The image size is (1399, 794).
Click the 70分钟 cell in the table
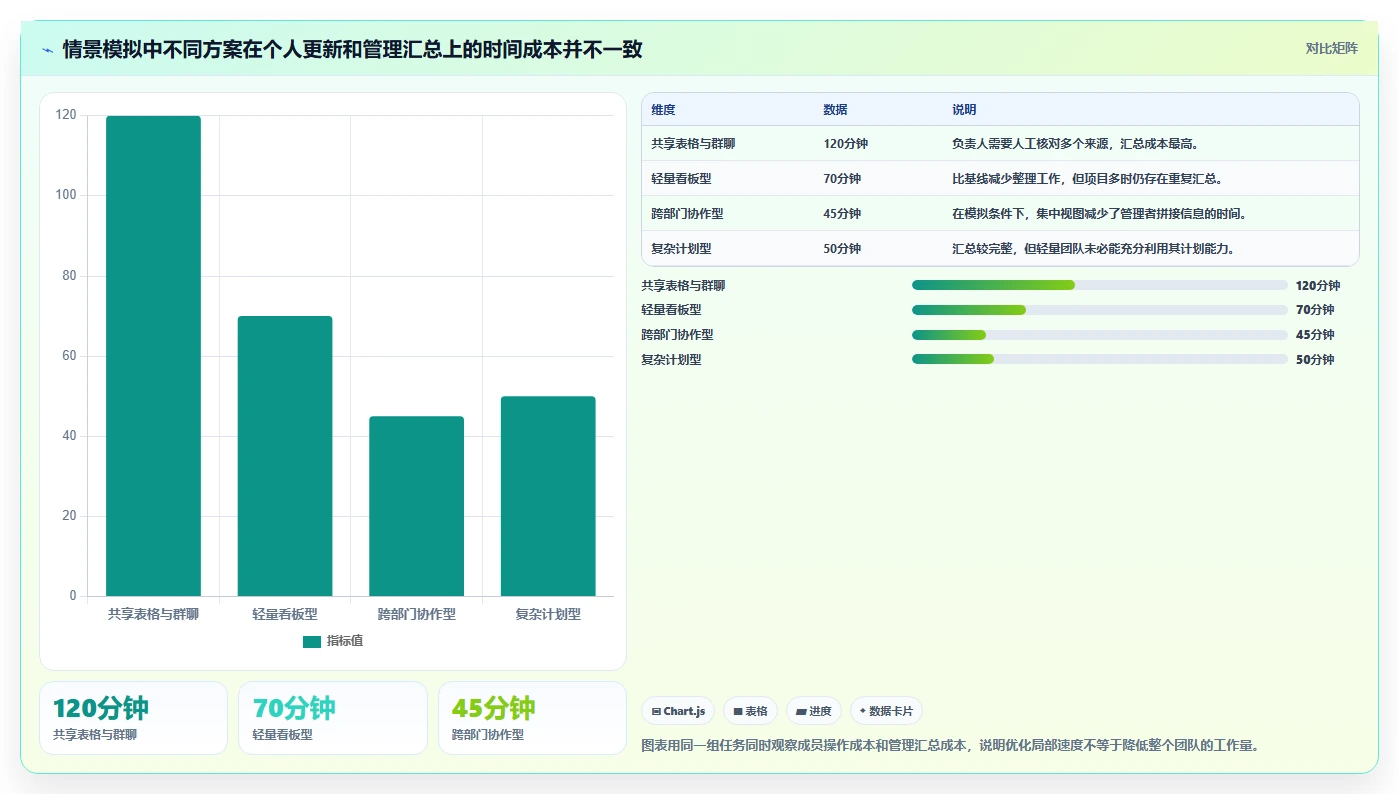coord(842,179)
